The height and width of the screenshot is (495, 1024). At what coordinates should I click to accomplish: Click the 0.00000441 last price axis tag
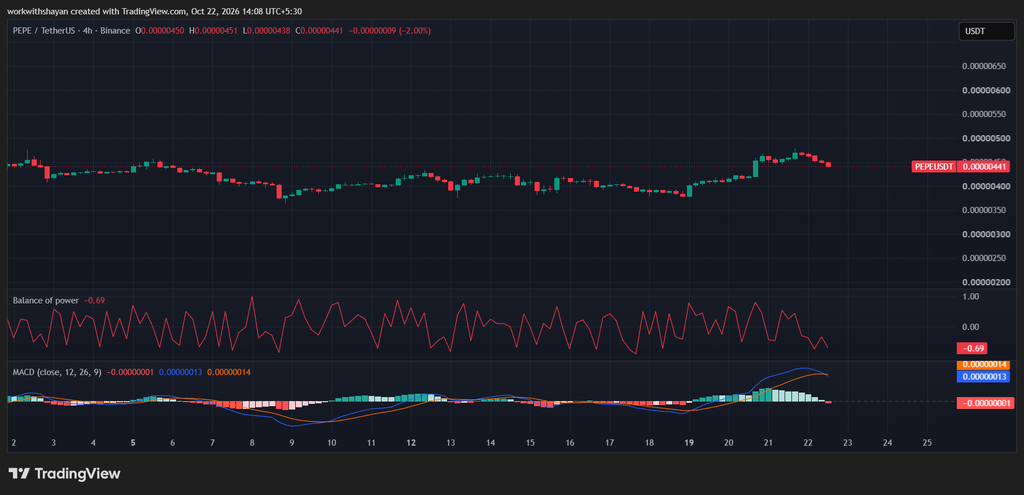(985, 167)
